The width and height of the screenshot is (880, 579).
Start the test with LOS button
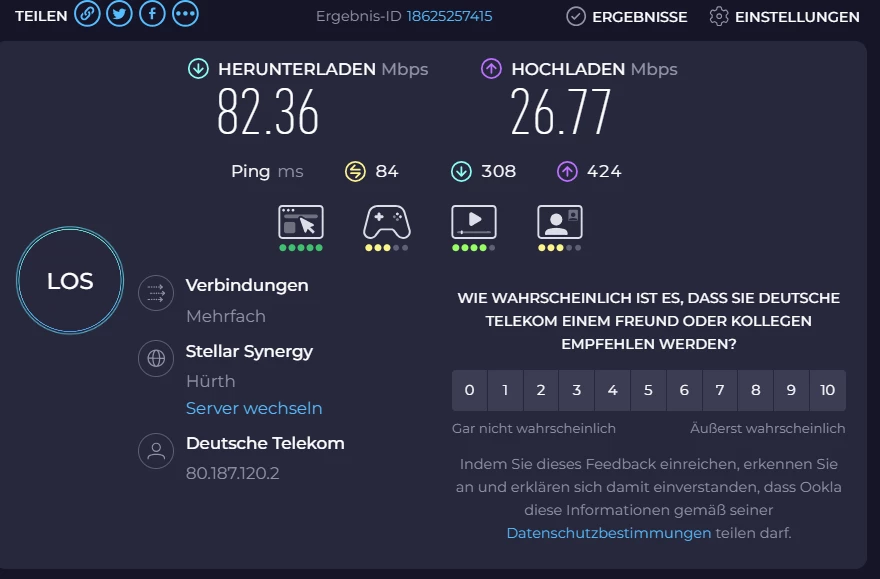coord(70,281)
